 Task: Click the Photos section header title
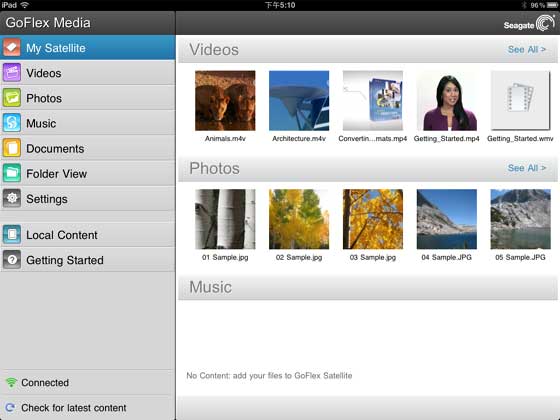click(214, 168)
